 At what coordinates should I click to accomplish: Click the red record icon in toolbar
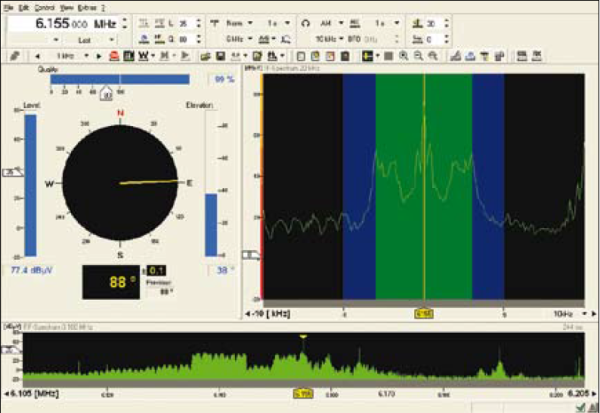pyautogui.click(x=114, y=53)
